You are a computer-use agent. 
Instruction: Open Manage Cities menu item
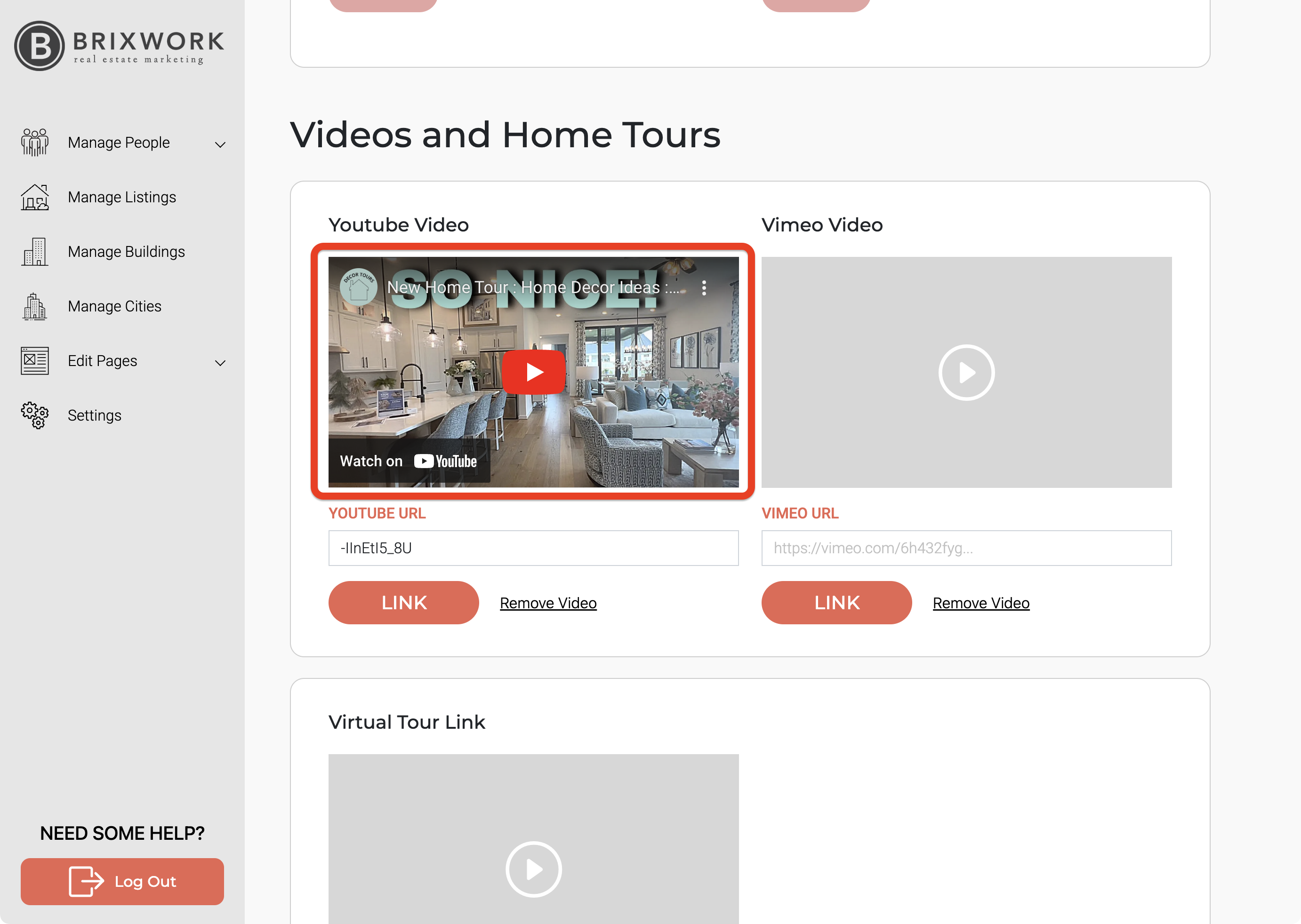point(114,306)
